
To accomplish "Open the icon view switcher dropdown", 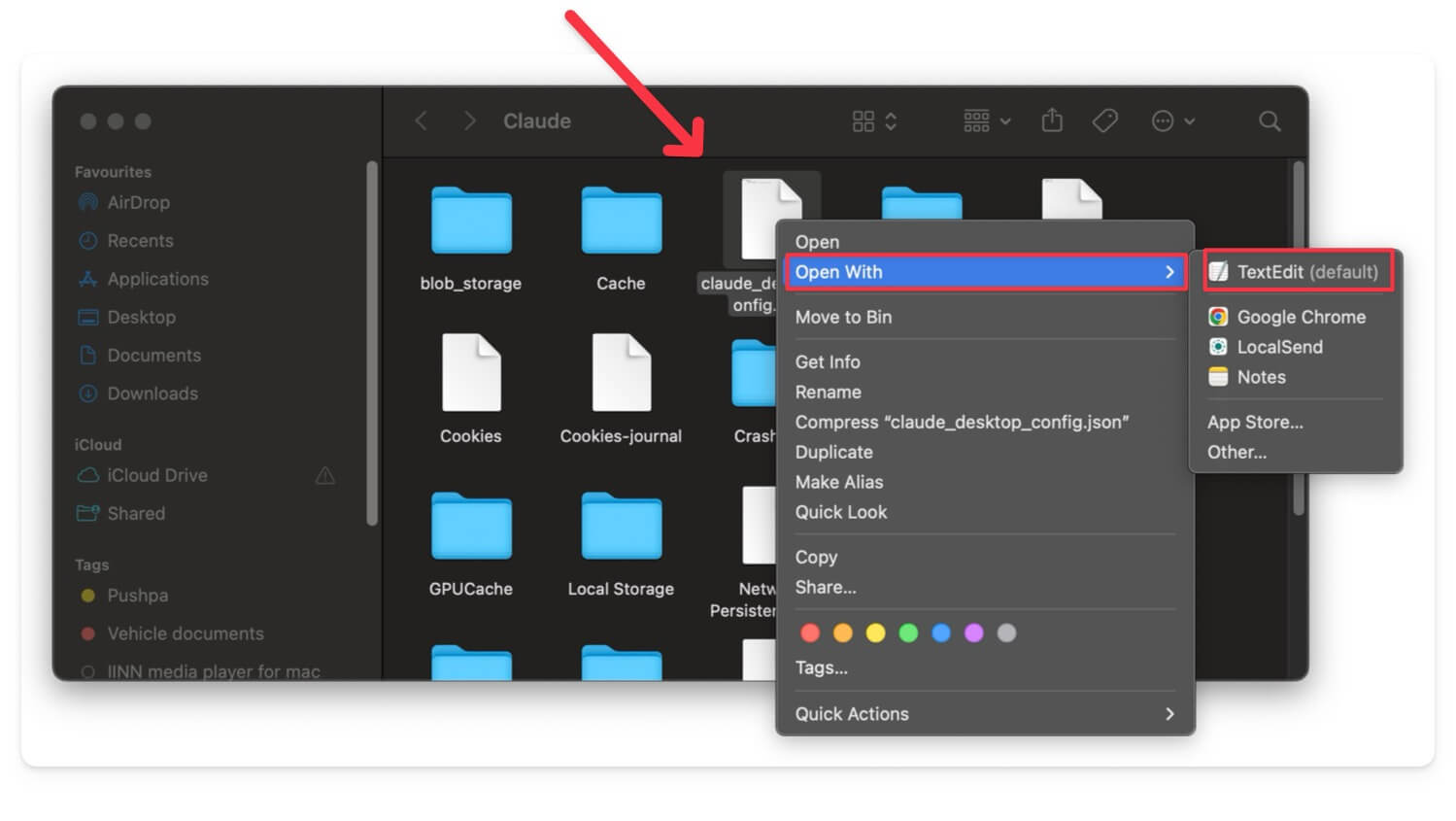I will pos(874,121).
